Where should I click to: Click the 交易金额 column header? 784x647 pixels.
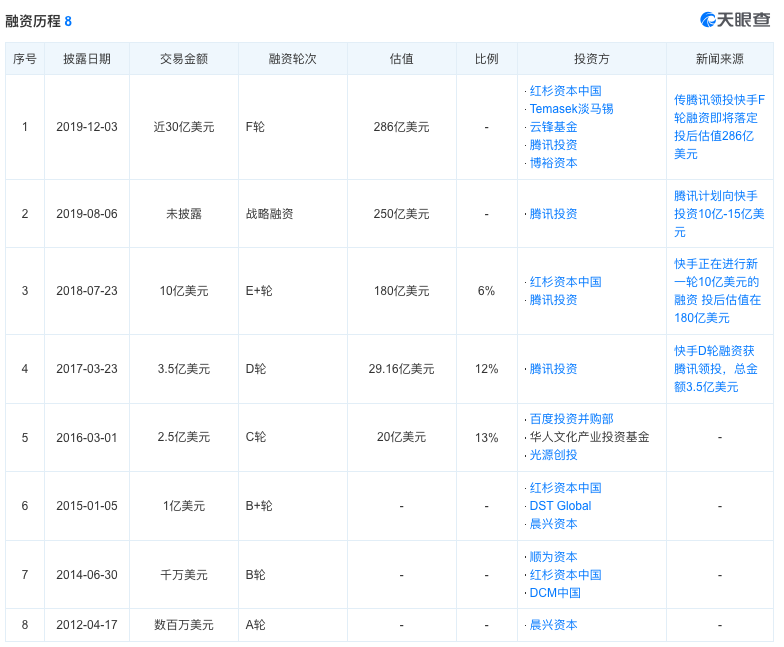184,59
